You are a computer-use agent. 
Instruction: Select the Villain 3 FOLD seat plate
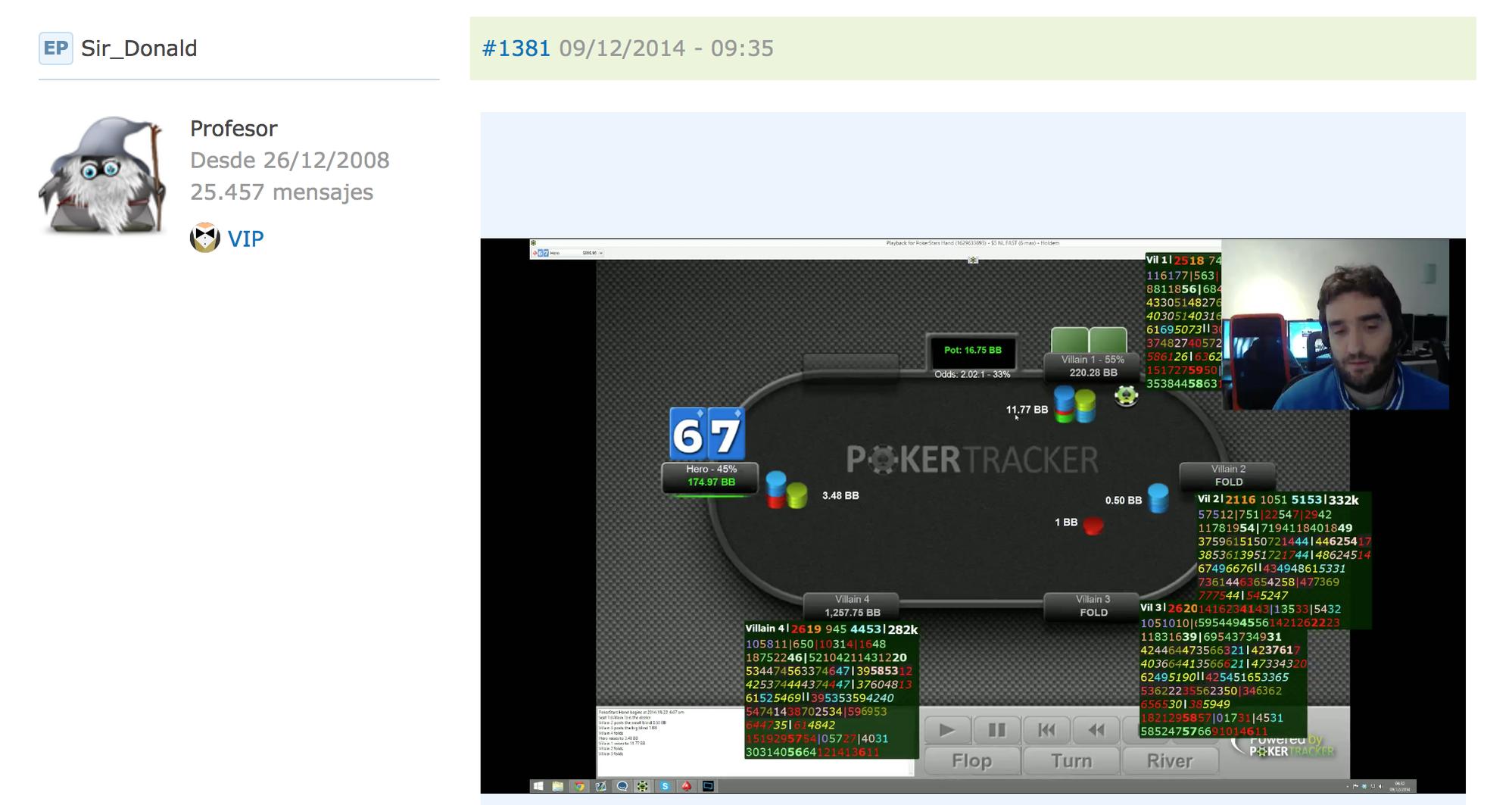(1093, 606)
